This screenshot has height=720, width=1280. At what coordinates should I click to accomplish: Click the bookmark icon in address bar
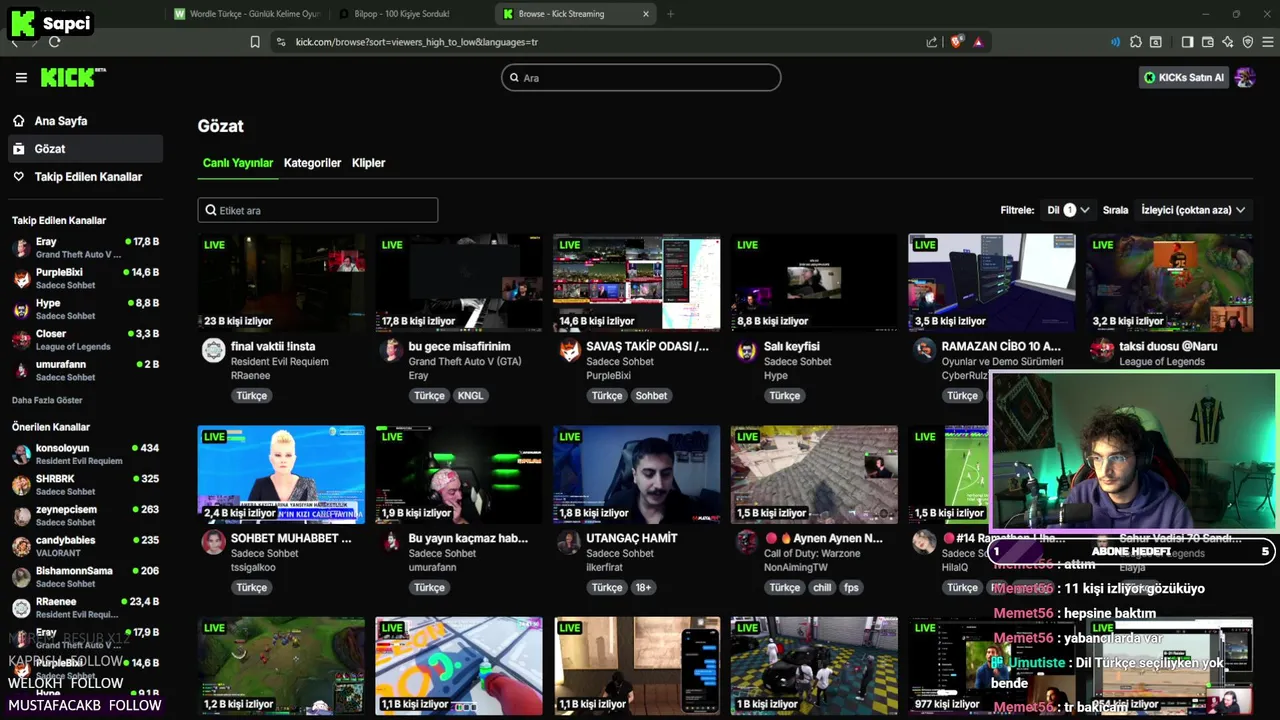255,42
